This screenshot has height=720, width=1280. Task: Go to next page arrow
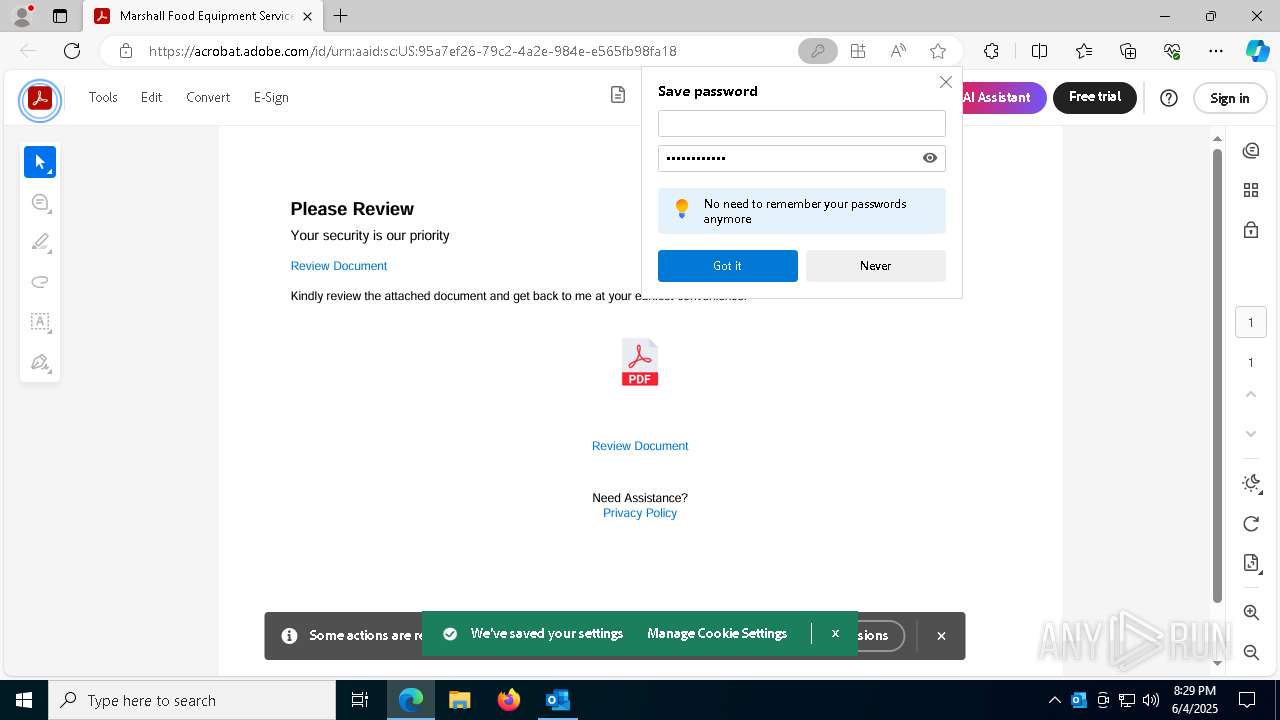[1251, 434]
